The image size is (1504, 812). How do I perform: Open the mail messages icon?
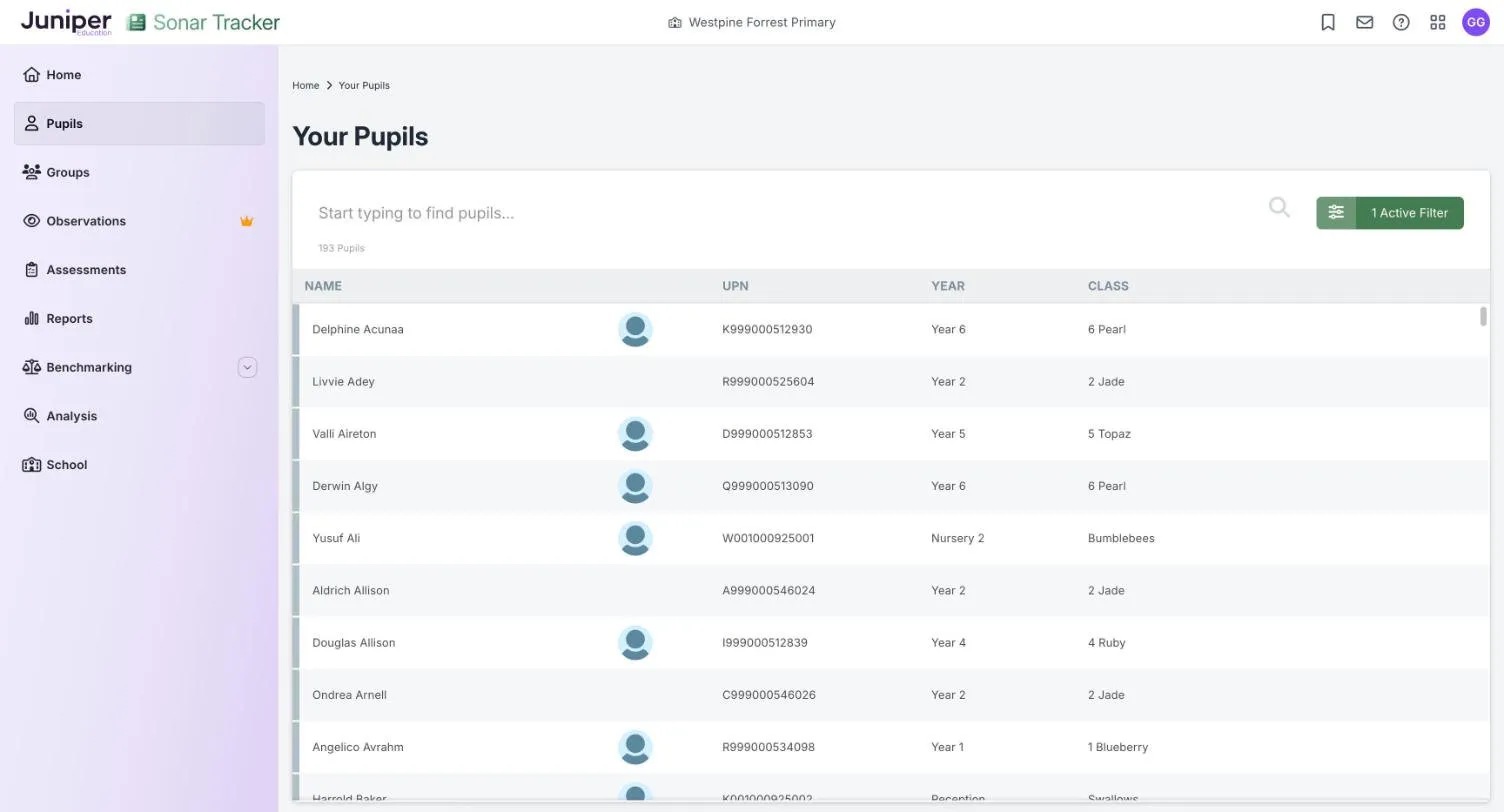click(1365, 22)
